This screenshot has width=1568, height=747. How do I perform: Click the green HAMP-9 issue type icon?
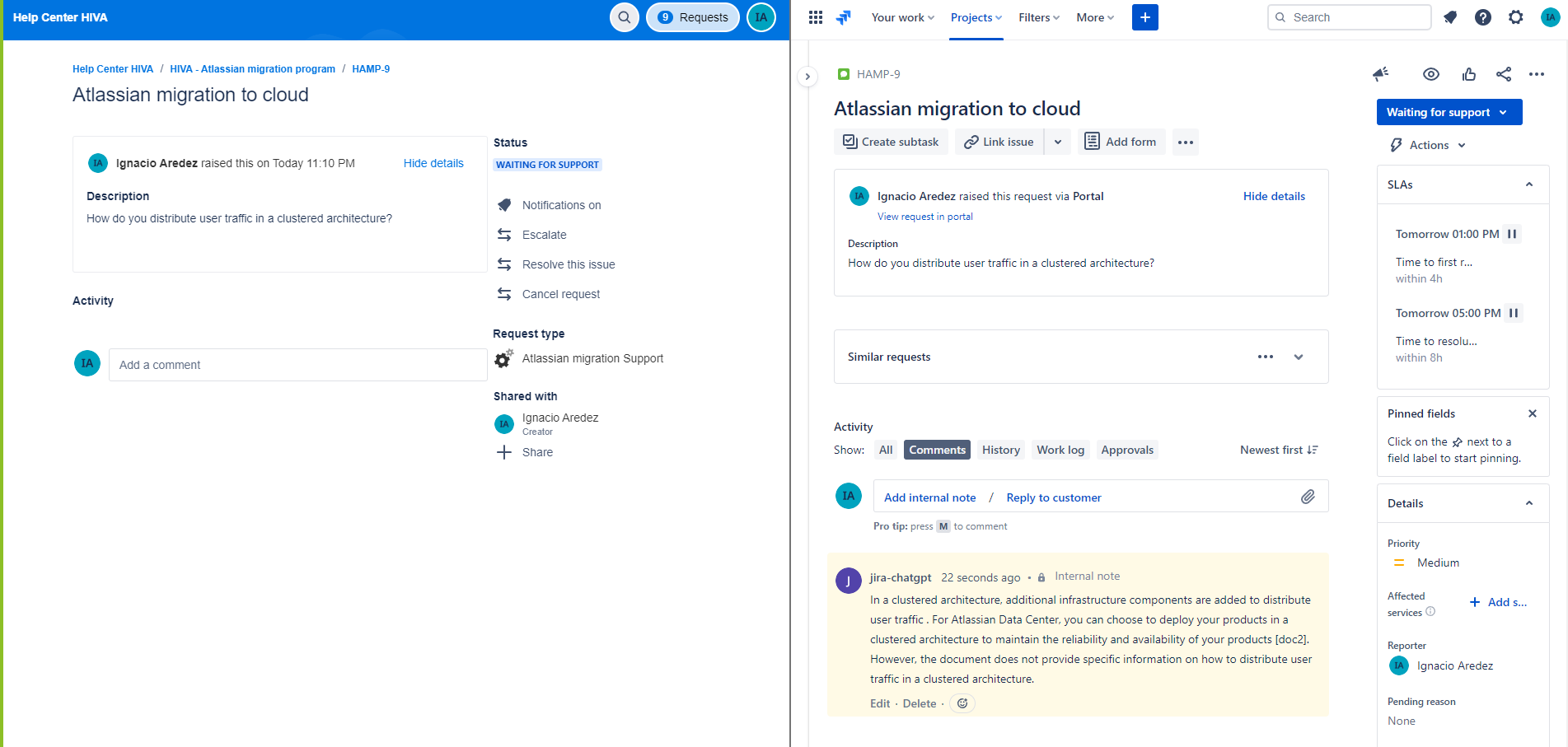pos(844,74)
